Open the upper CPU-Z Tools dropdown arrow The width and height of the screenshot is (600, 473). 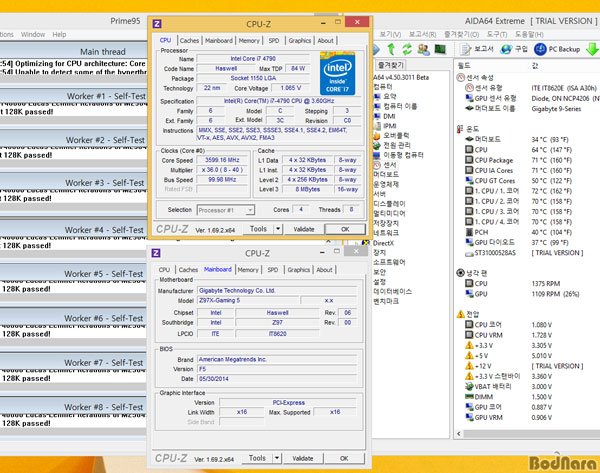(278, 229)
